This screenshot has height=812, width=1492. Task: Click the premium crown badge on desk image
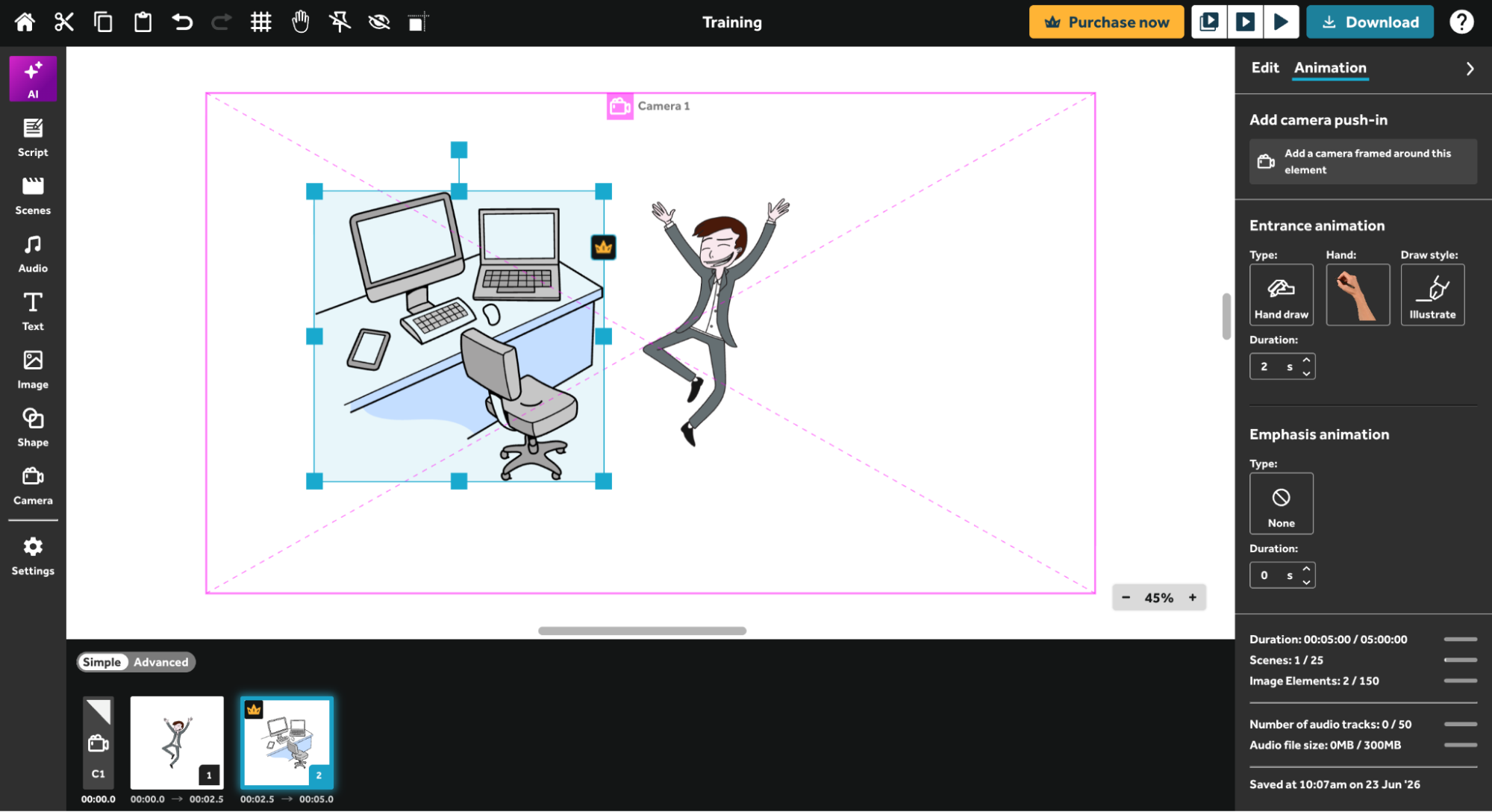click(603, 247)
